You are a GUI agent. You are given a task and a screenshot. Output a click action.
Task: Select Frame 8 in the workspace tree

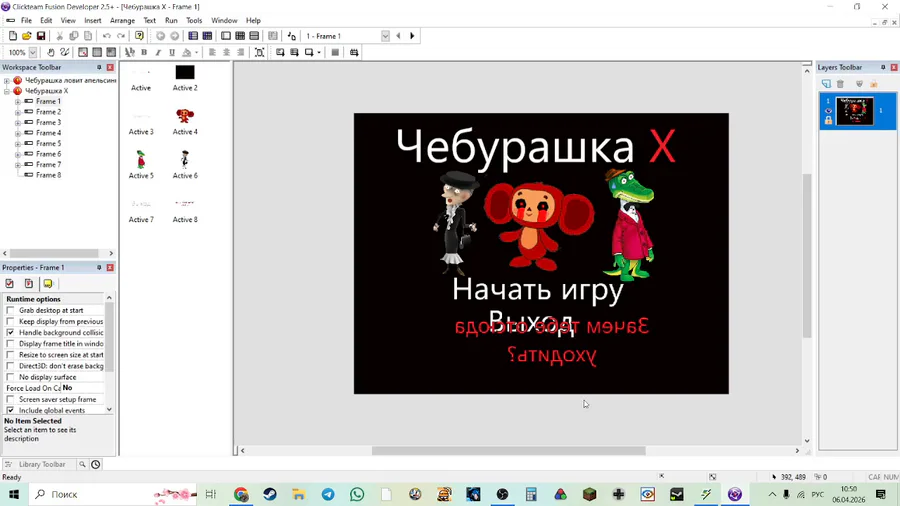48,175
